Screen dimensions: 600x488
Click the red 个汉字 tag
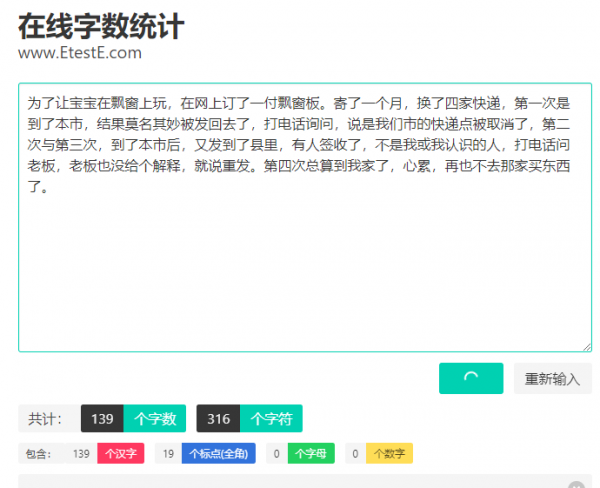coord(121,454)
